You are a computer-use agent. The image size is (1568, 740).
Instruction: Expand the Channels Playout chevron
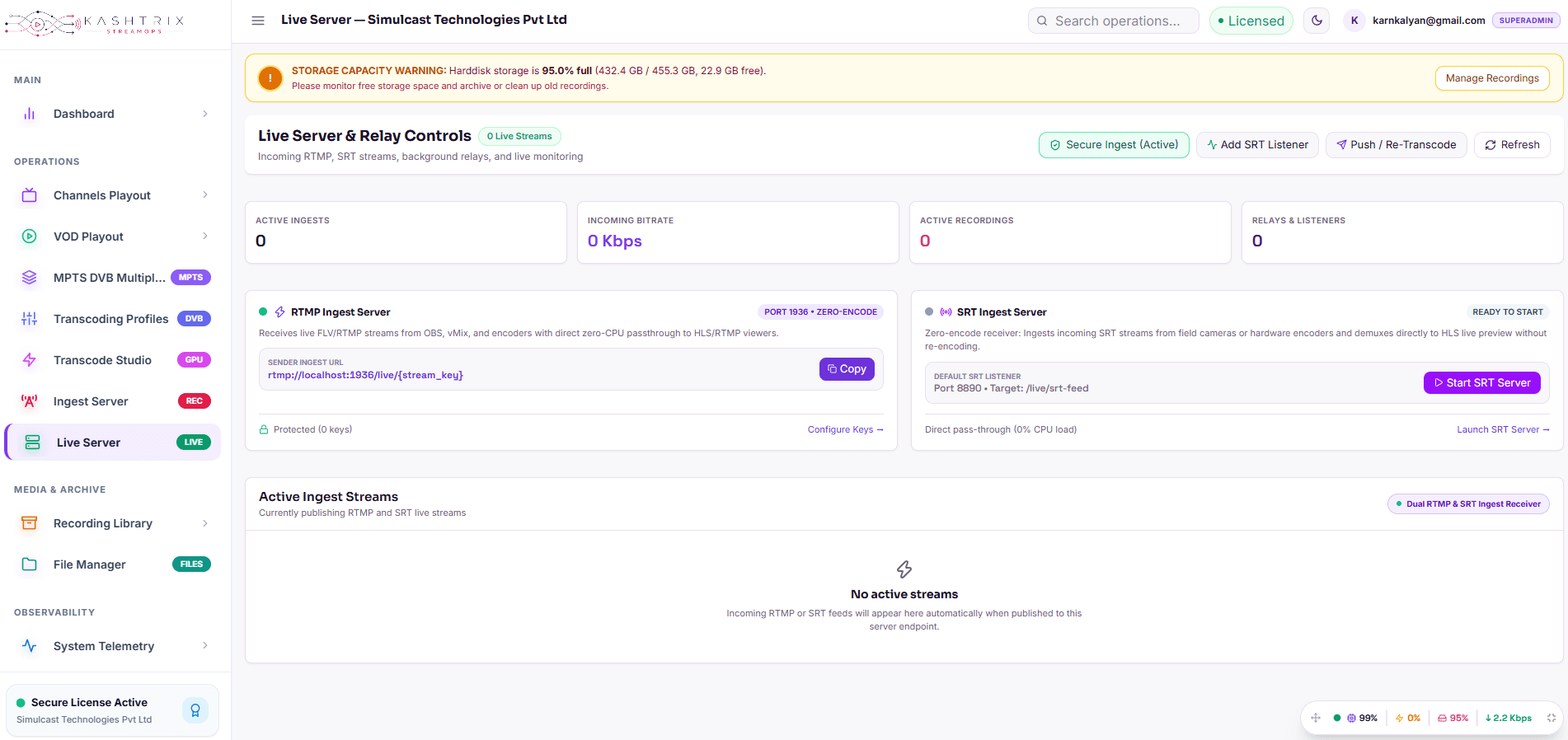coord(205,195)
